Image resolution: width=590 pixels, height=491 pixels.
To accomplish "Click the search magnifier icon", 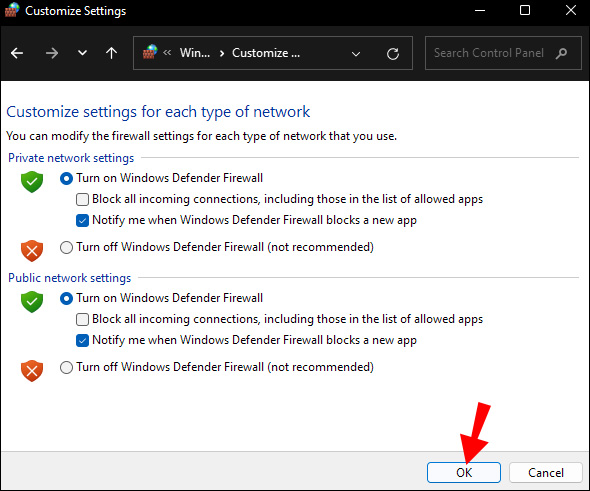I will 561,53.
